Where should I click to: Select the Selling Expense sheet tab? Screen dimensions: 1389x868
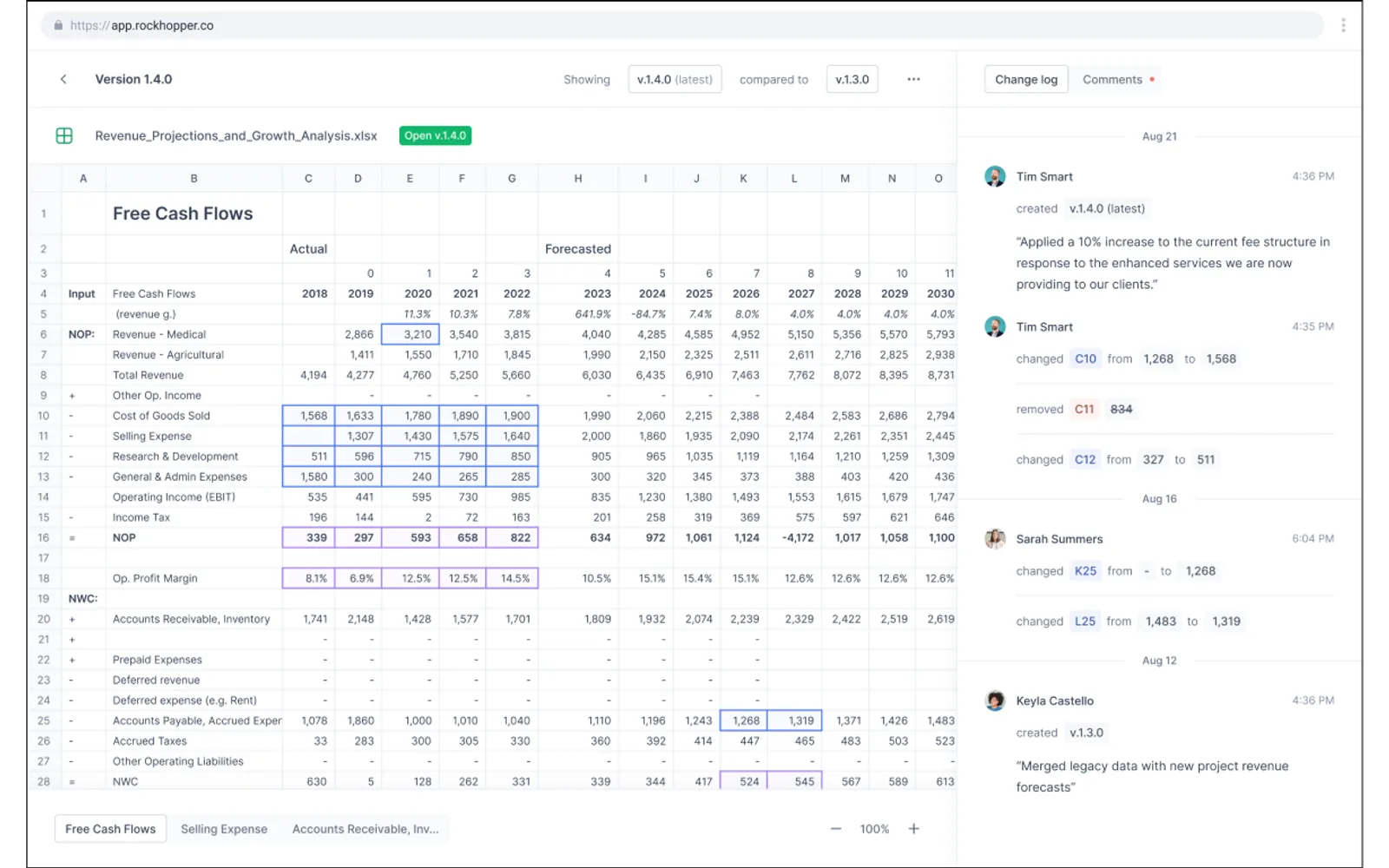[224, 829]
